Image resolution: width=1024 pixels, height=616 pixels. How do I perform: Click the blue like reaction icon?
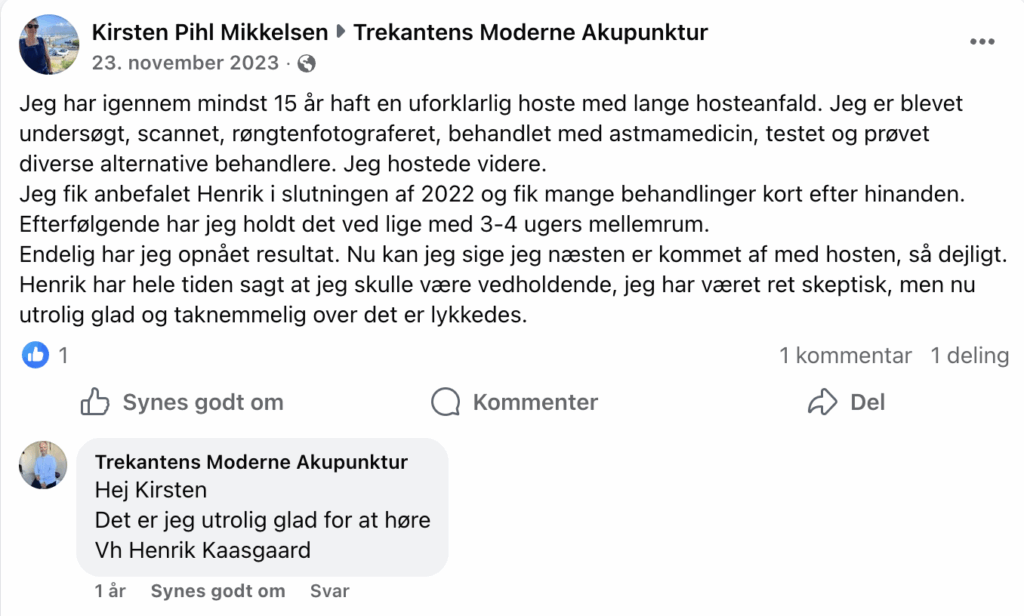(x=36, y=355)
